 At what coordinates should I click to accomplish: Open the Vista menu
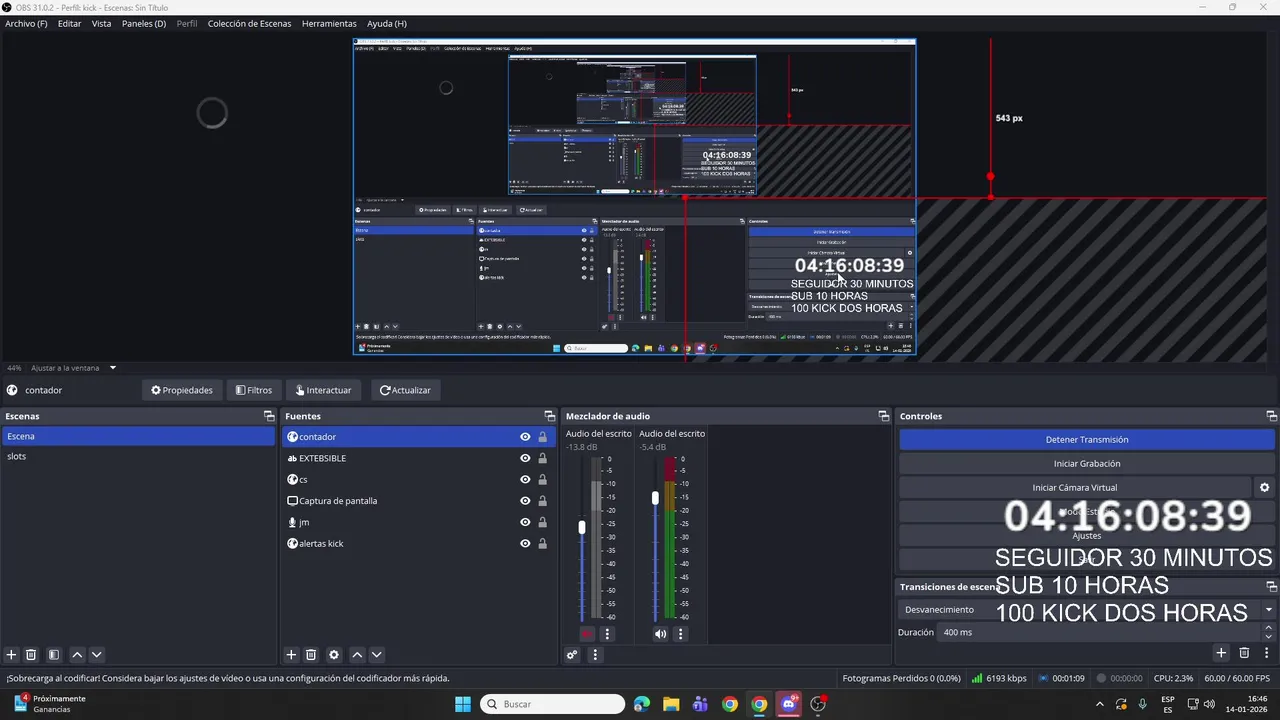(x=101, y=23)
